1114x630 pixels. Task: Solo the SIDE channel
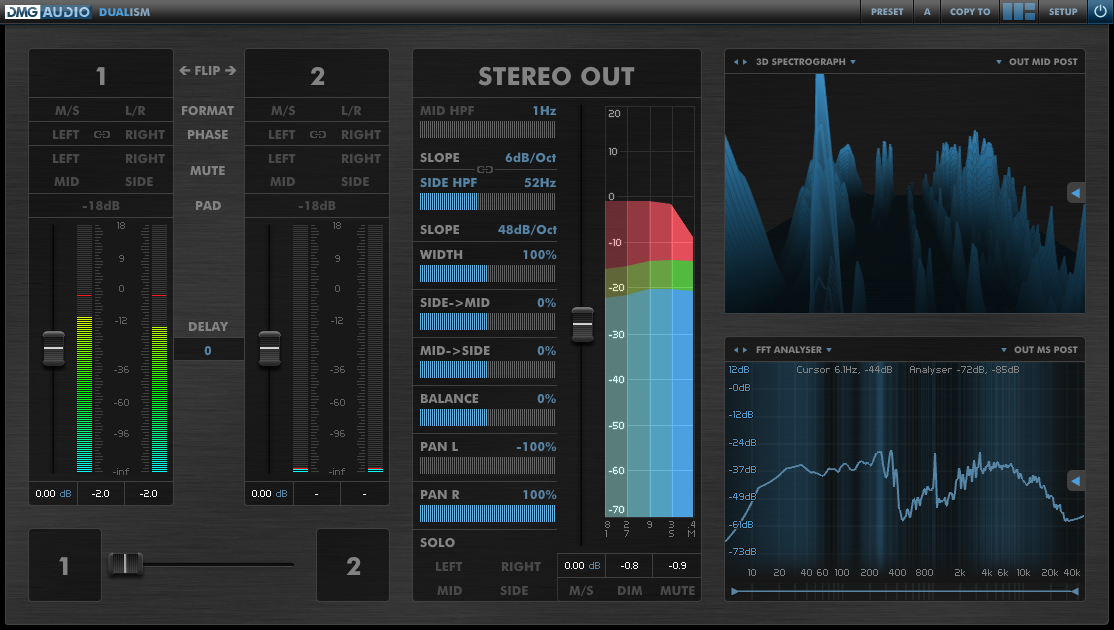pos(514,590)
